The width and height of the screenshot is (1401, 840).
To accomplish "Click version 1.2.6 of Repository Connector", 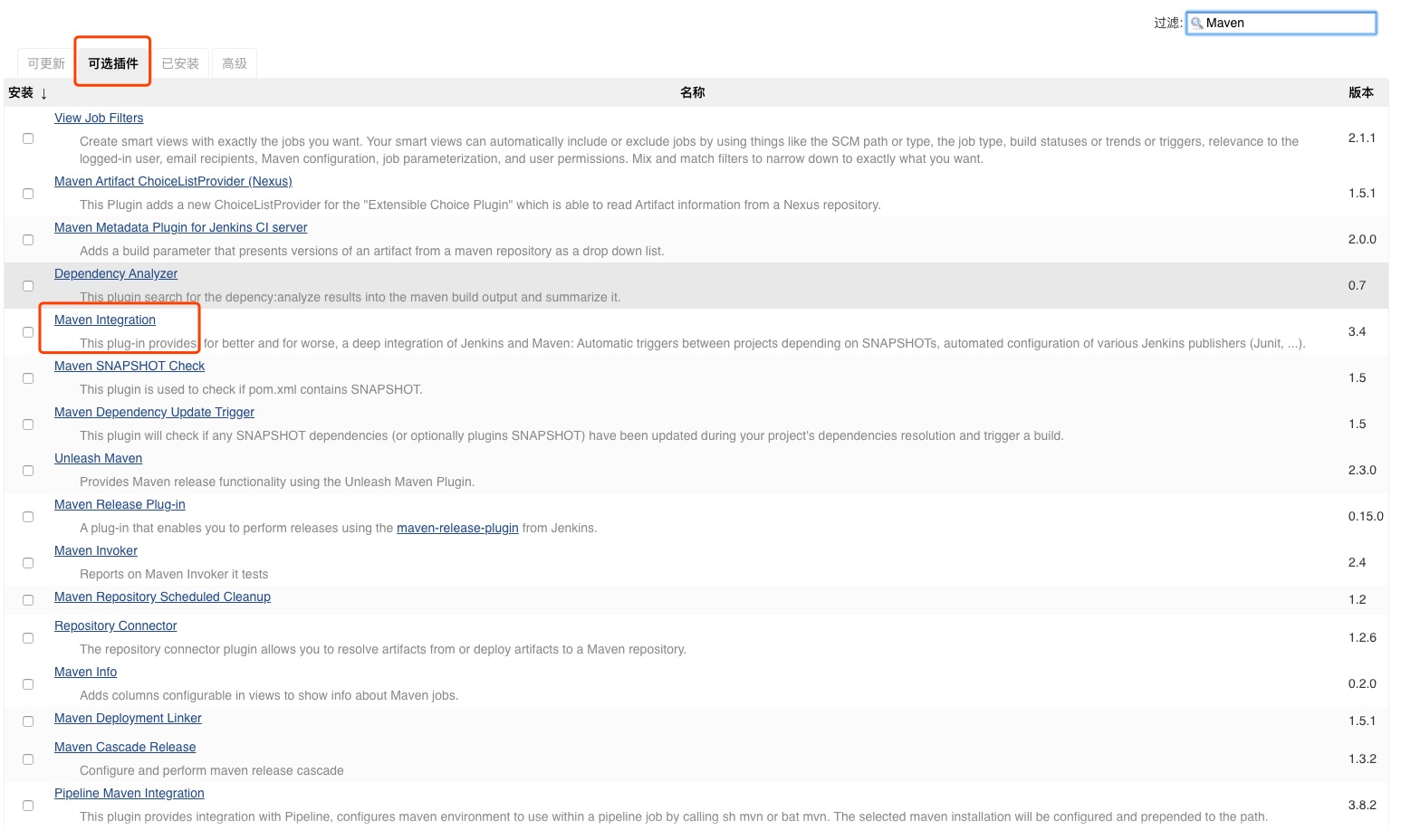I will 1362,637.
